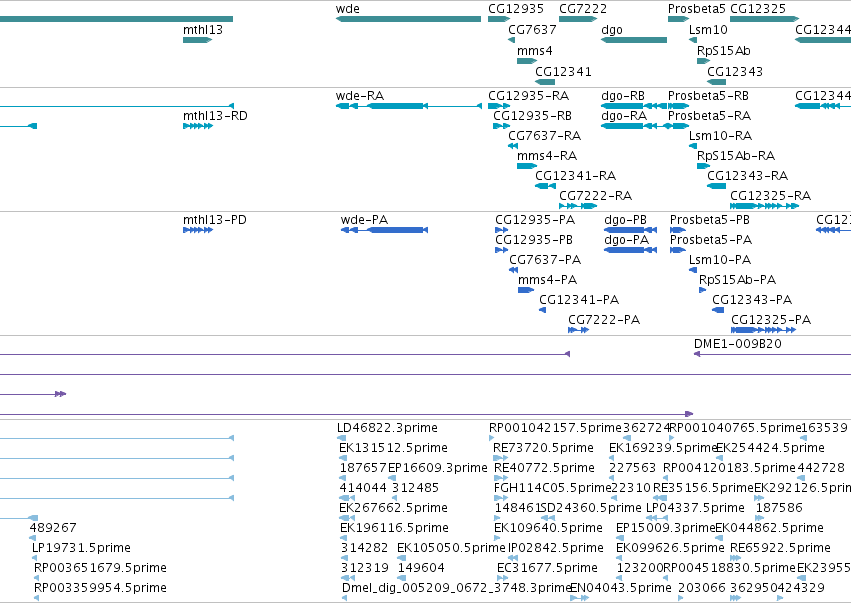Viewport: 851px width, 603px height.
Task: Select the CG12325-RA transcript label
Action: pyautogui.click(x=770, y=196)
